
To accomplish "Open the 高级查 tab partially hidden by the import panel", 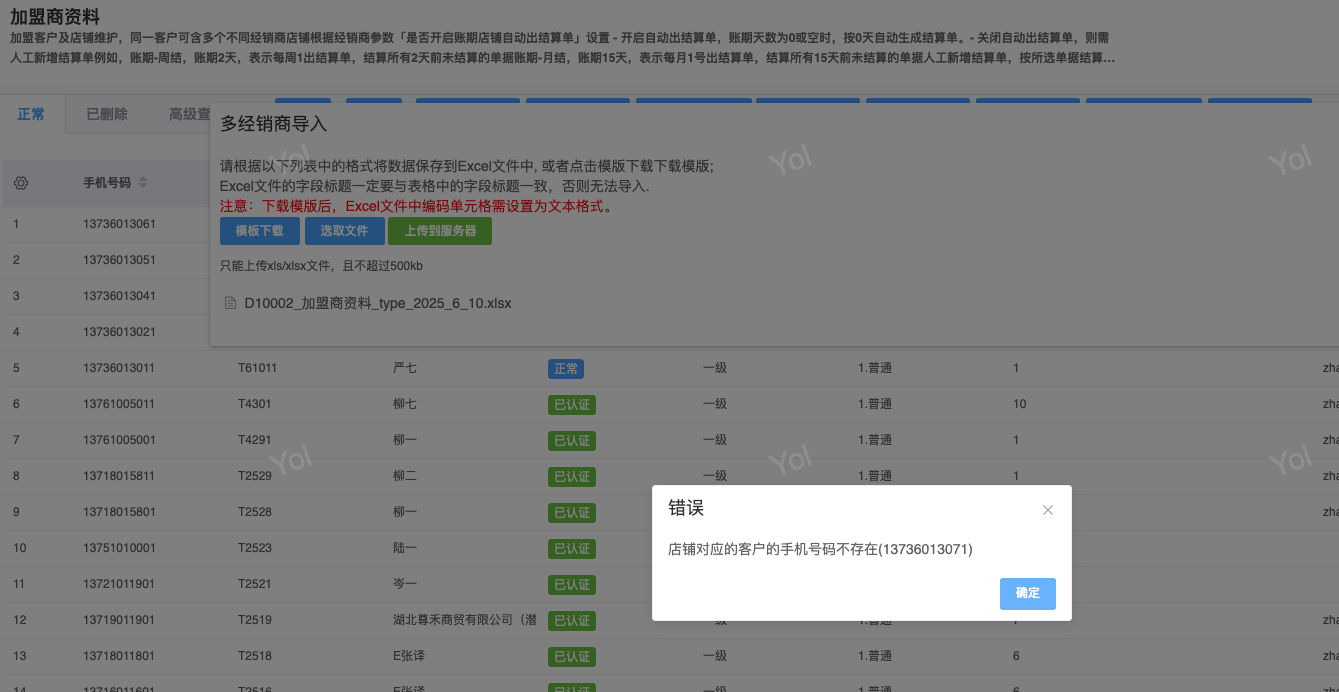I will click(188, 114).
